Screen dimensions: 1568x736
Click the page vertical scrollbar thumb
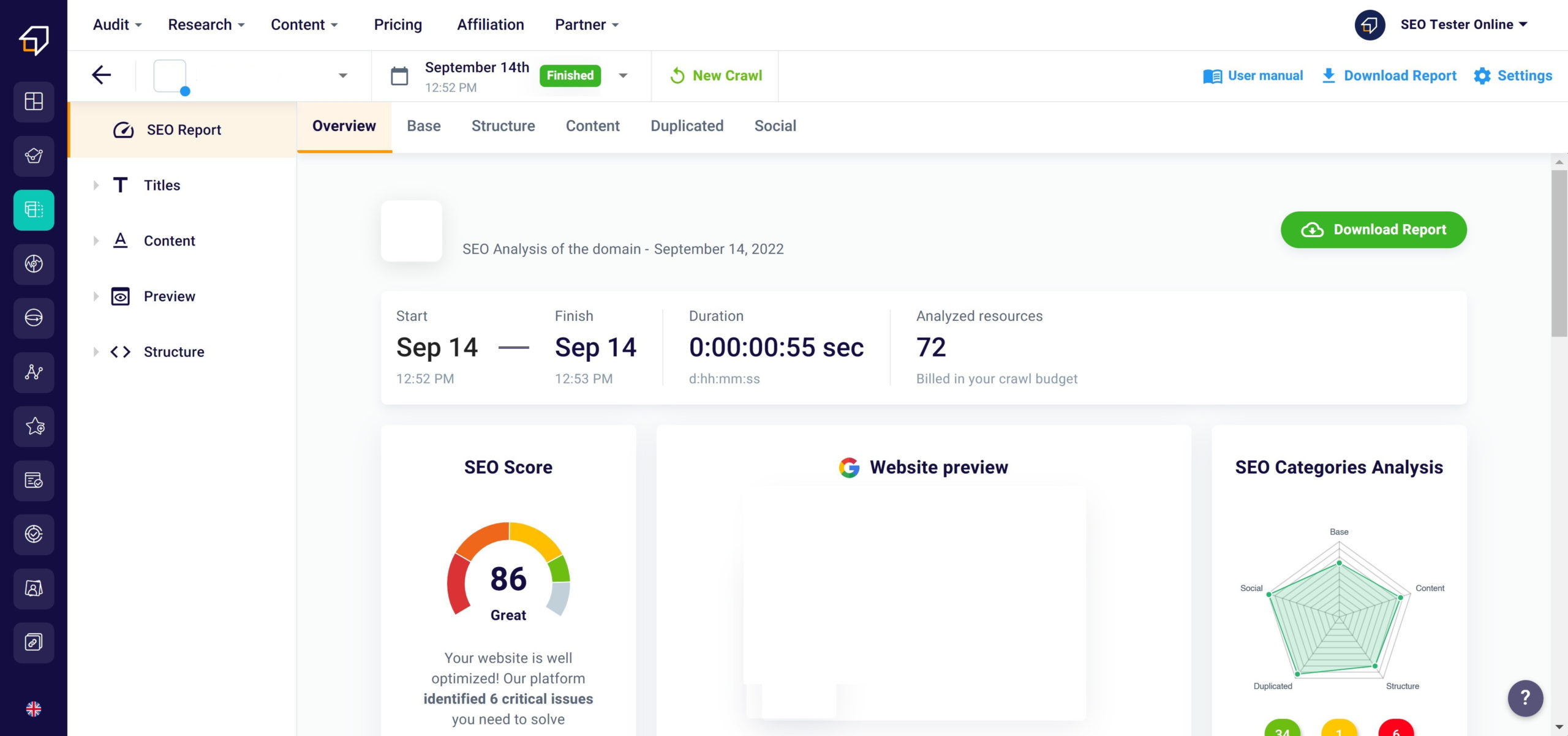click(x=1559, y=254)
